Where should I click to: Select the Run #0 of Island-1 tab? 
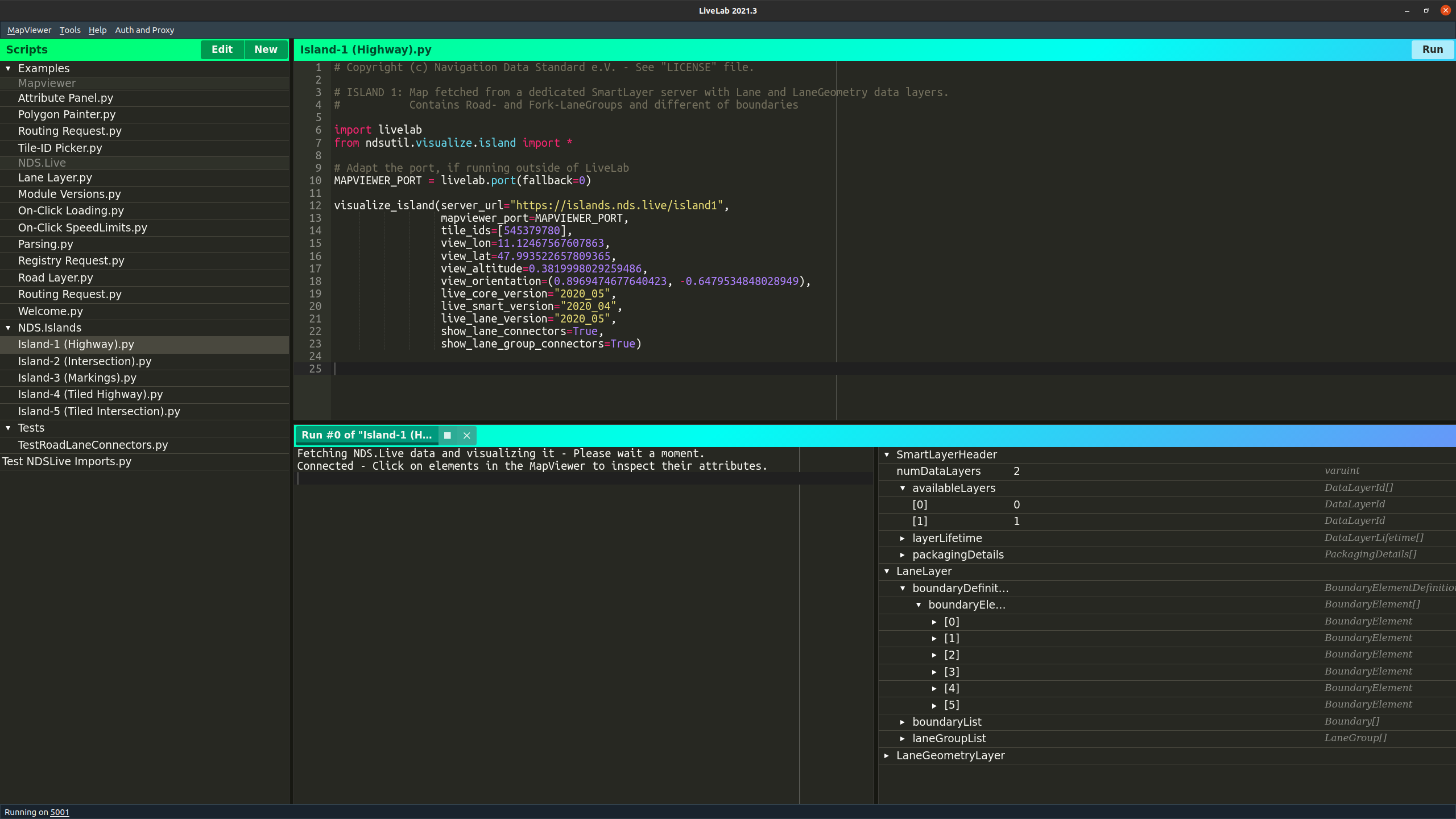coord(366,435)
